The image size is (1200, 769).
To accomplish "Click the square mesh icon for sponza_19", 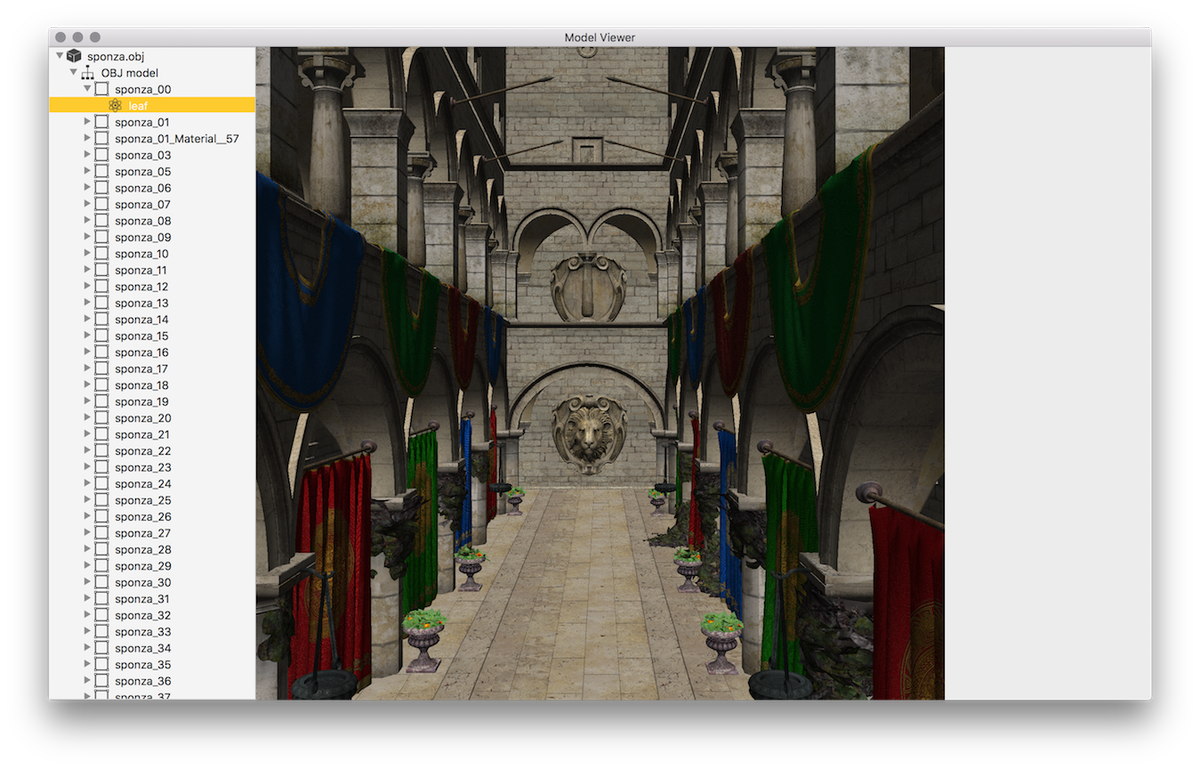I will [101, 401].
